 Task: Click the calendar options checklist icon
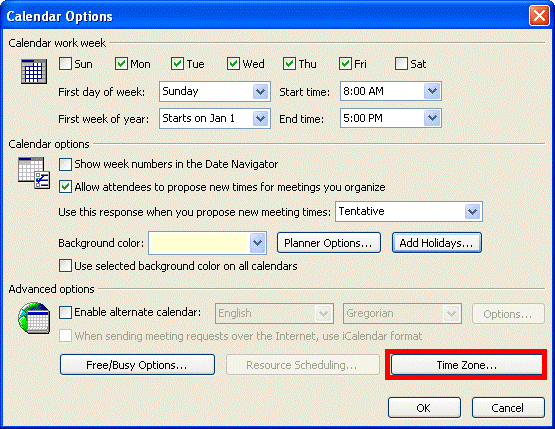(x=34, y=173)
